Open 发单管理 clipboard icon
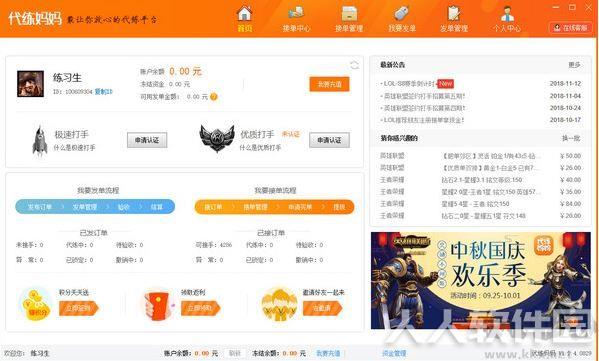Viewport: 599px width, 361px height. pyautogui.click(x=454, y=14)
